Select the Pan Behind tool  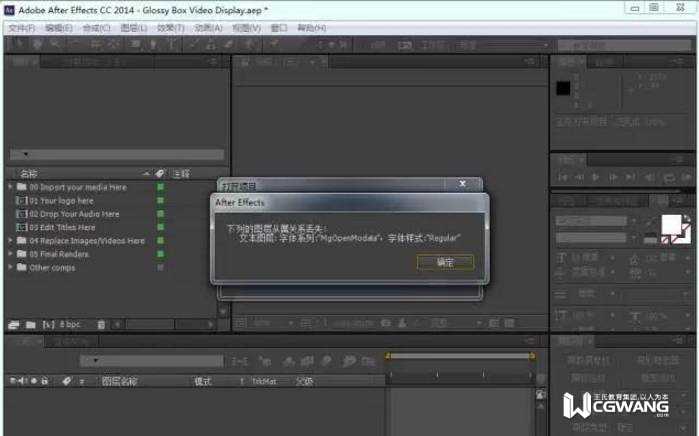click(115, 44)
